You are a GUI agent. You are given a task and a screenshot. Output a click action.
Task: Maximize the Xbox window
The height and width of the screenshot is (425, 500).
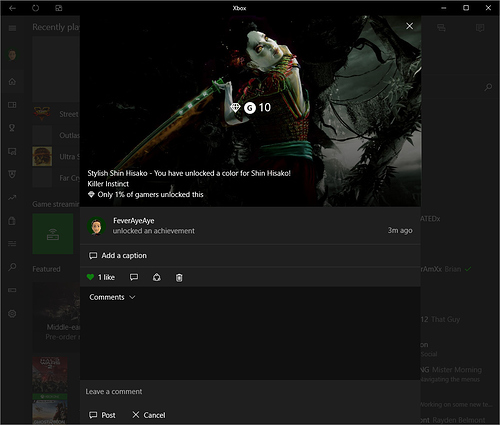pyautogui.click(x=466, y=8)
